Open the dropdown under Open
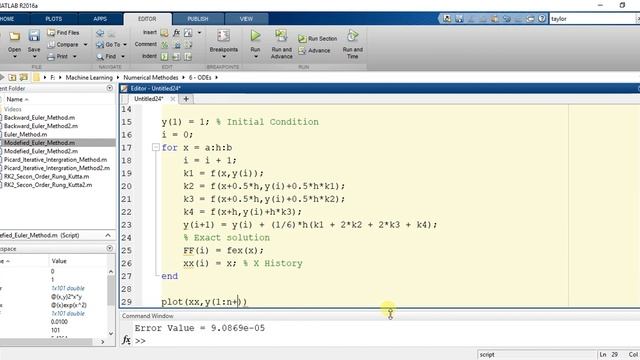Screen dimensions: 640x360 point(15,56)
